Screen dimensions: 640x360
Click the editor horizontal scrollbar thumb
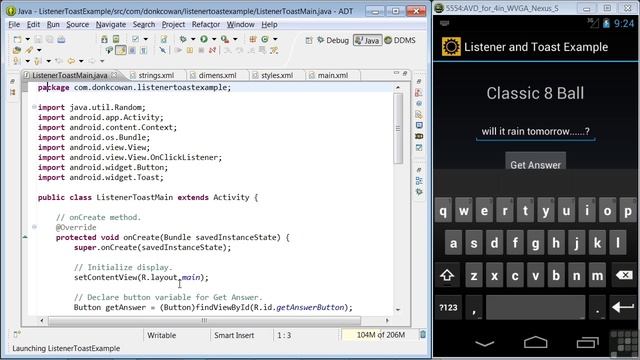(204, 320)
